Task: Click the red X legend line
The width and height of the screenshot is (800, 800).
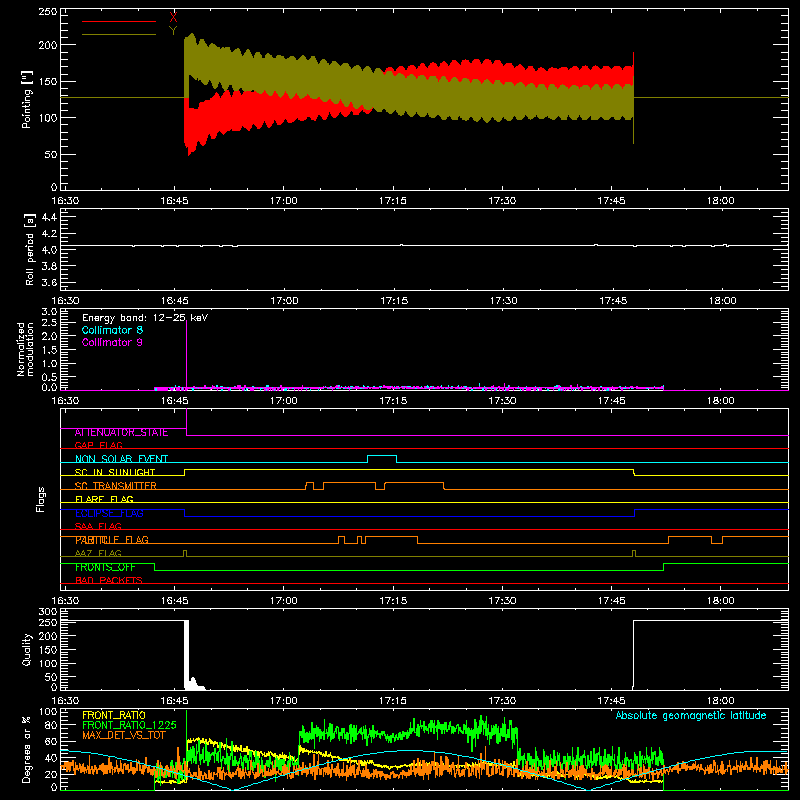Action: 119,21
